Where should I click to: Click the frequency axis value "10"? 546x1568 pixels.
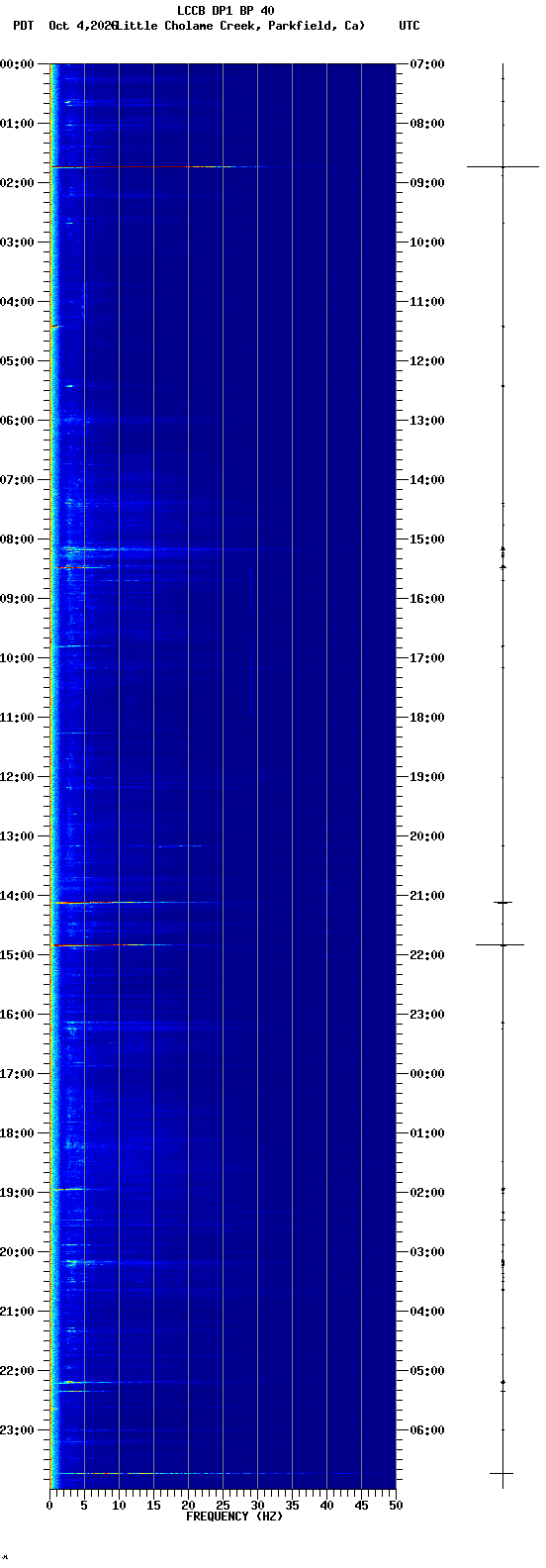tap(119, 1506)
